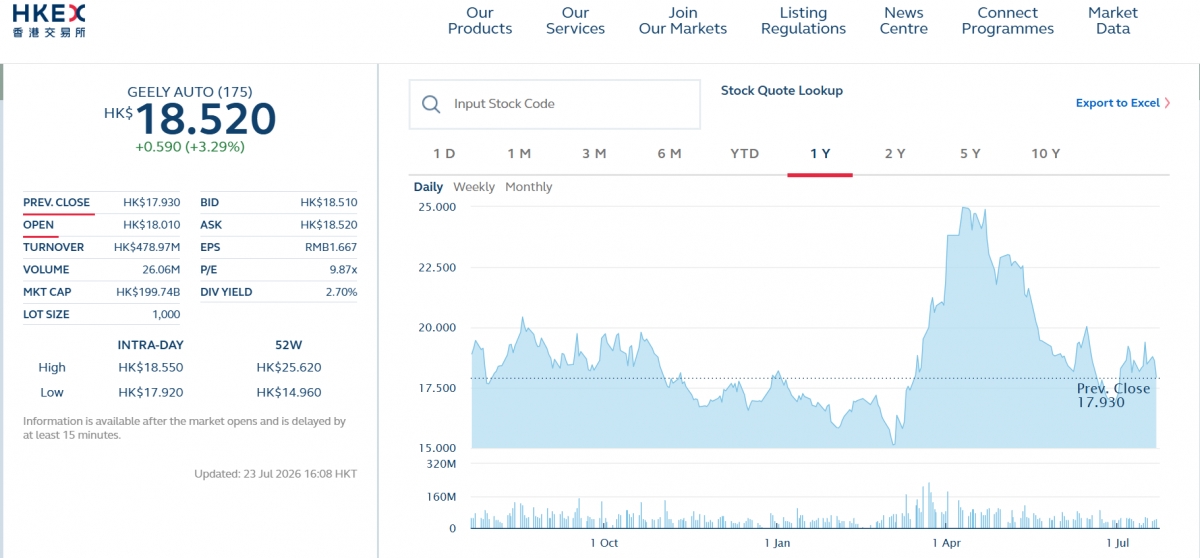The height and width of the screenshot is (558, 1200).
Task: Click the HKEX logo
Action: point(49,20)
